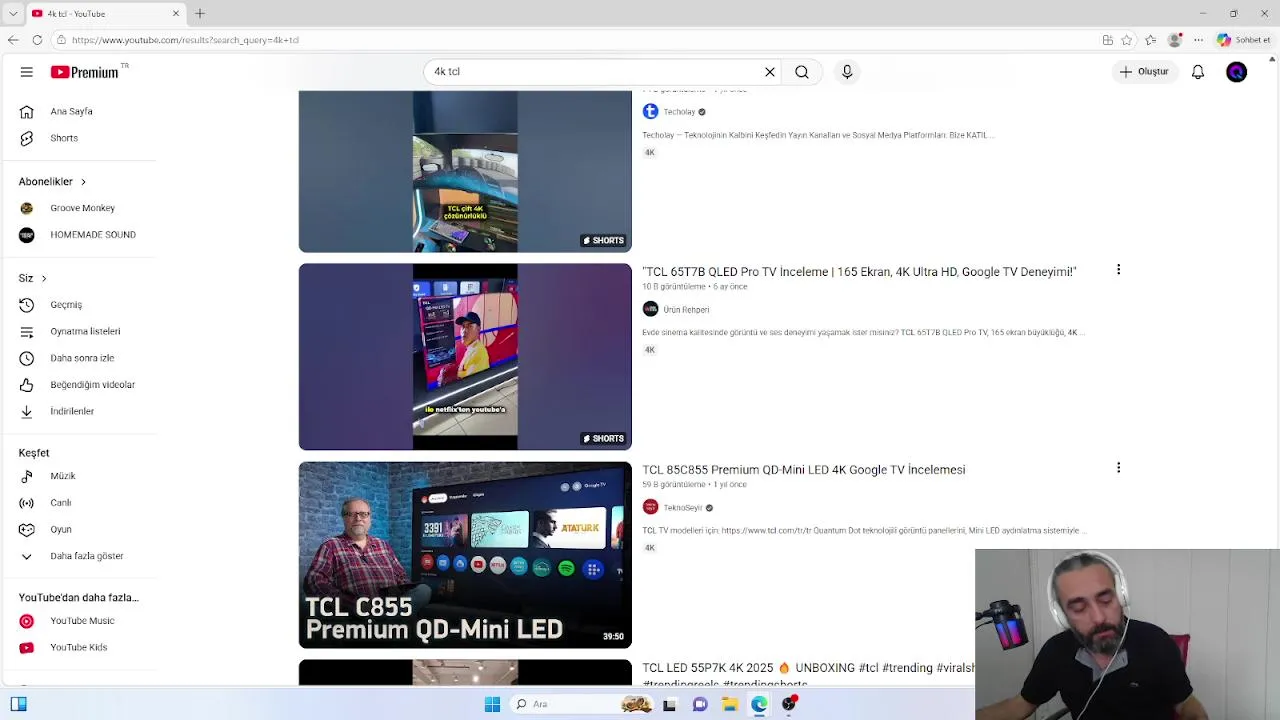This screenshot has height=720, width=1280.
Task: Open the YouTube hamburger guide menu
Action: tap(27, 72)
